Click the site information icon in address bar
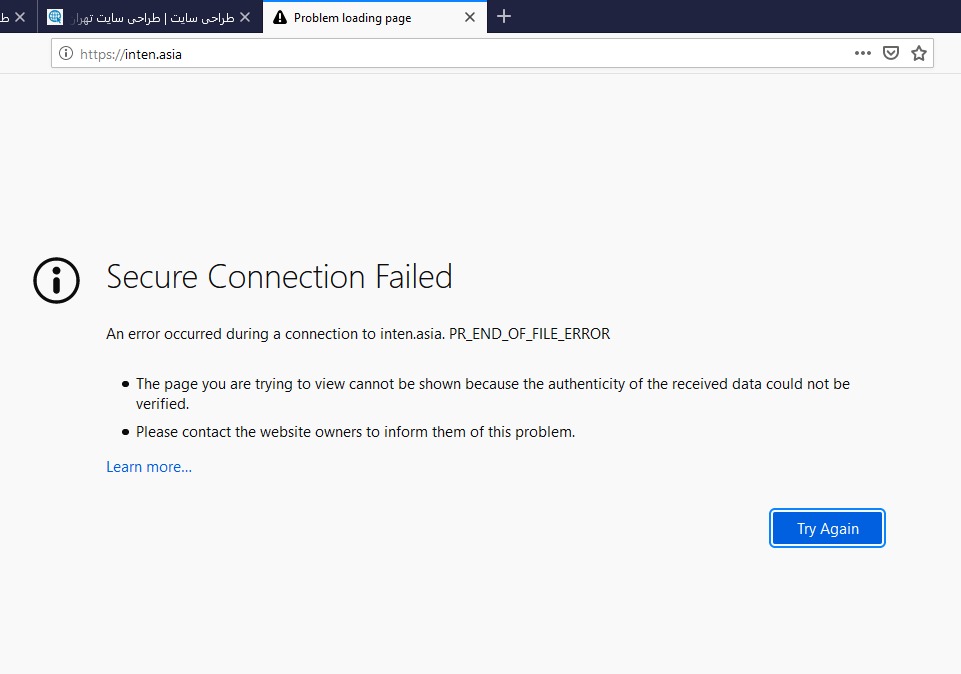 click(66, 54)
